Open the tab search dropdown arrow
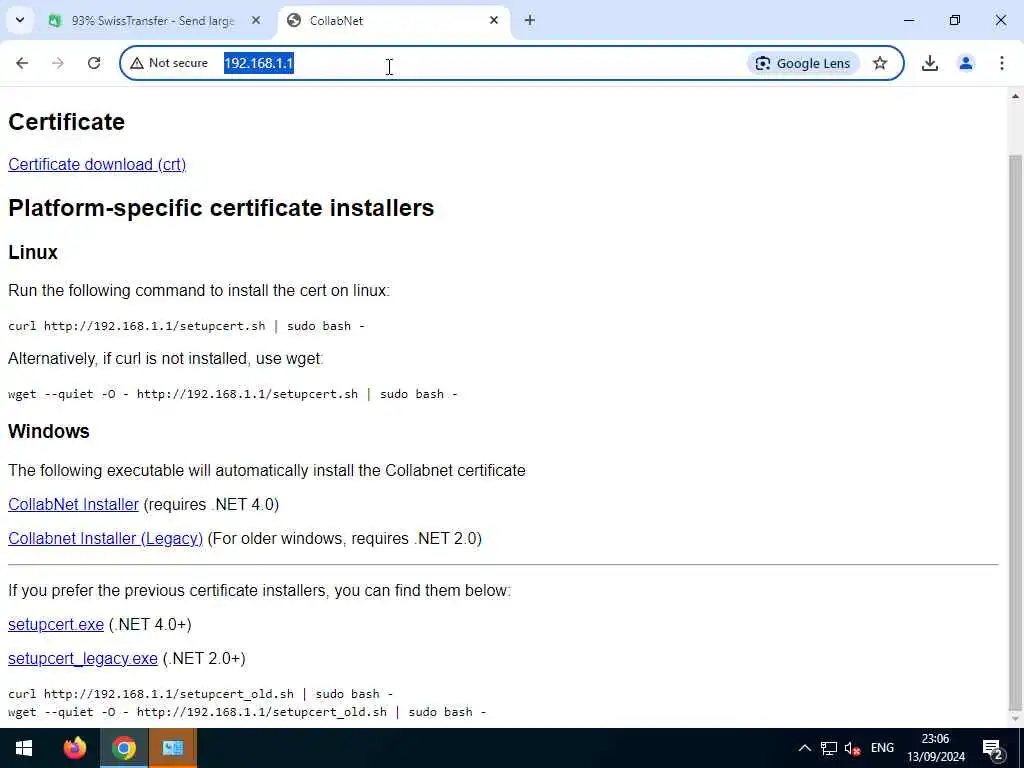1024x768 pixels. 20,20
